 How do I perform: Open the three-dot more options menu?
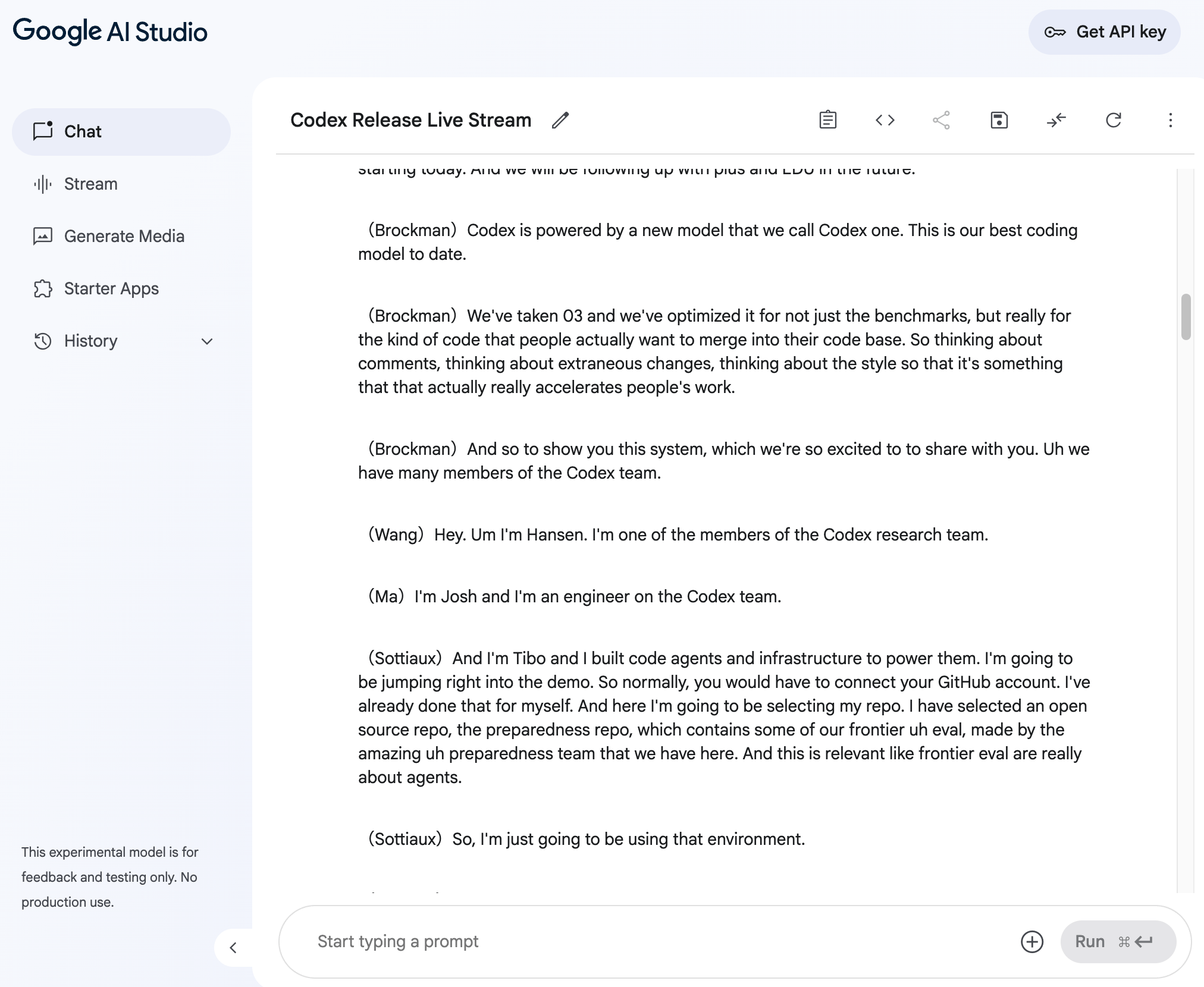pyautogui.click(x=1170, y=120)
